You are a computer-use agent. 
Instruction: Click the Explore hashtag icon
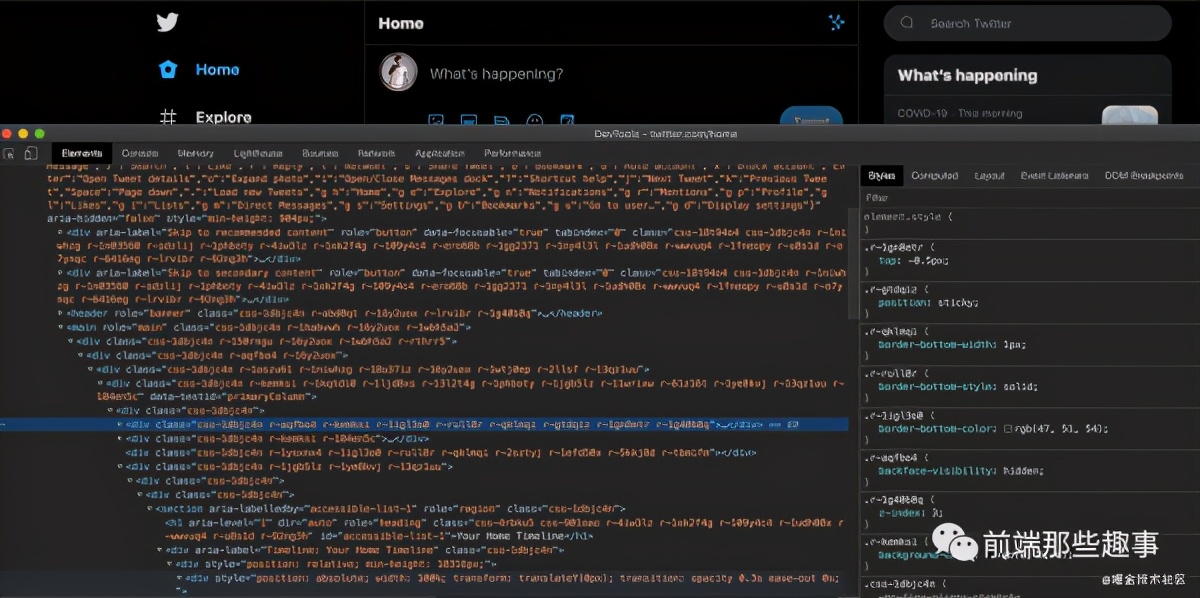coord(168,117)
